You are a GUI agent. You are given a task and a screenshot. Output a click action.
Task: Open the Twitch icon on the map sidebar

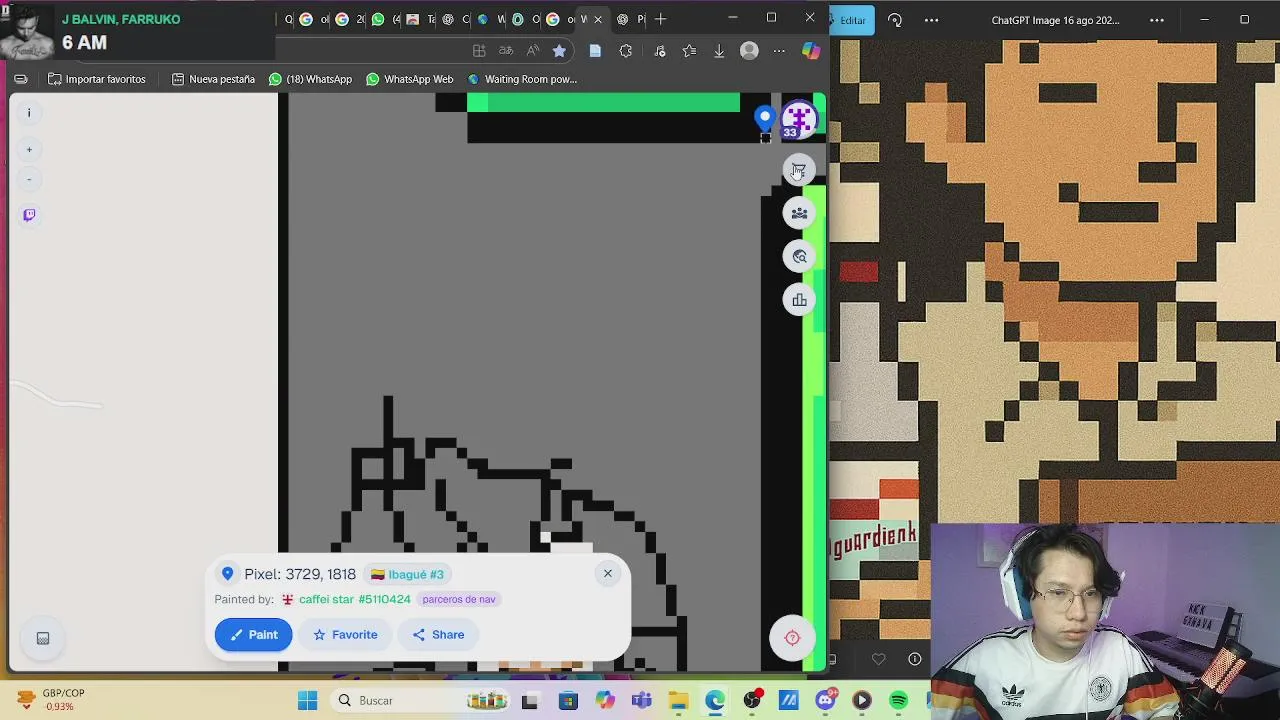29,215
